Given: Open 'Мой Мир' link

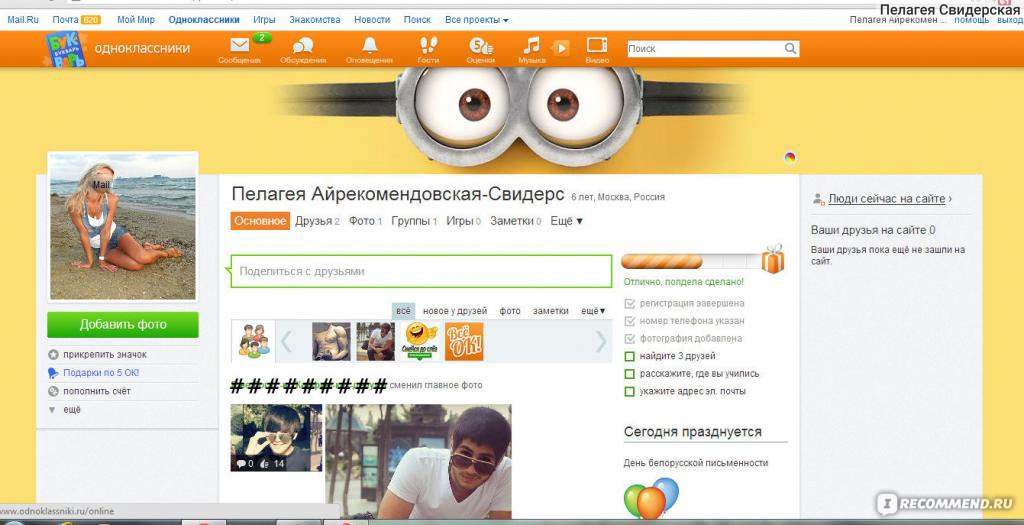Looking at the screenshot, I should [x=136, y=20].
